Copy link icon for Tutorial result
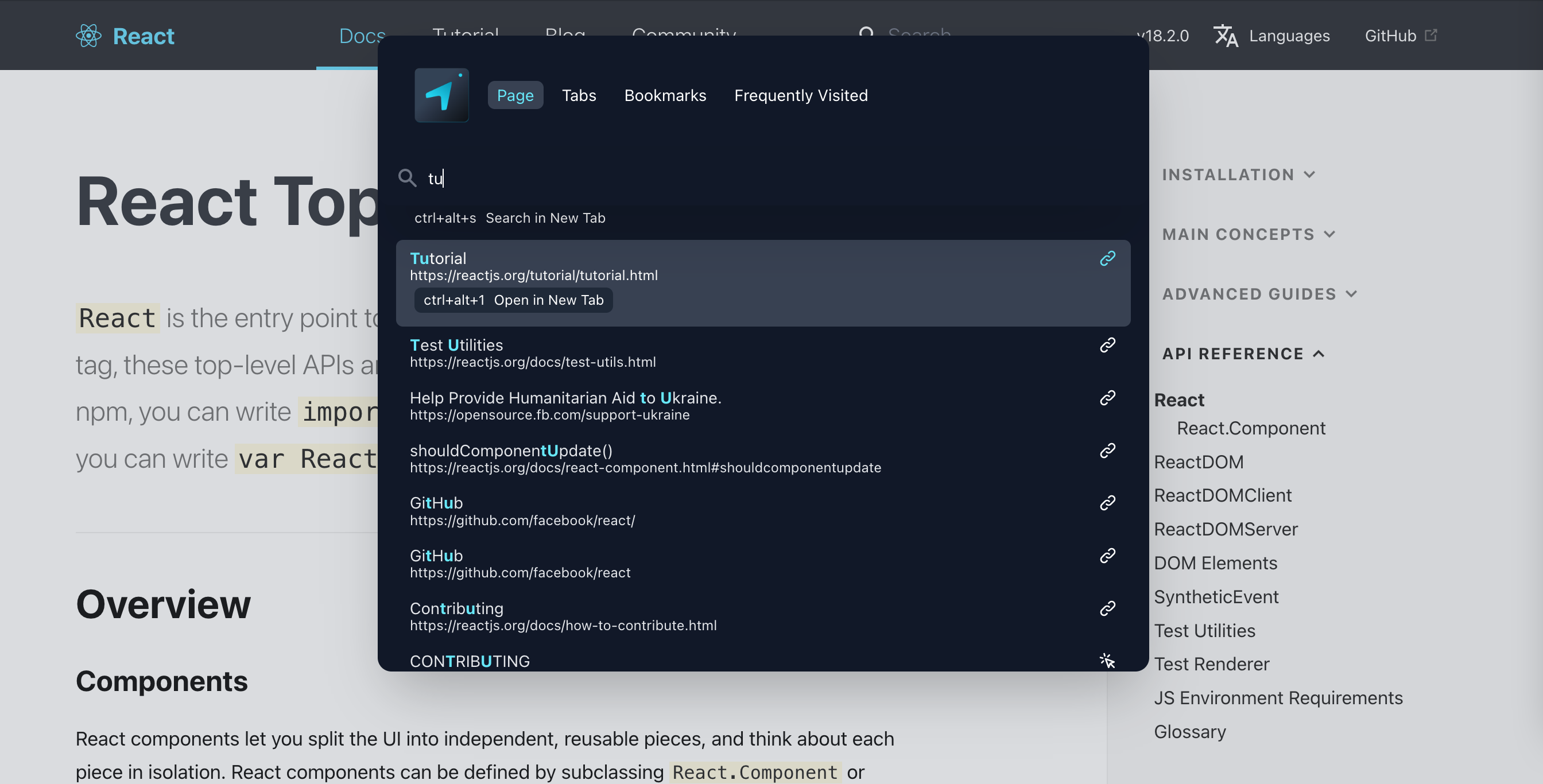Image resolution: width=1543 pixels, height=784 pixels. 1107,258
